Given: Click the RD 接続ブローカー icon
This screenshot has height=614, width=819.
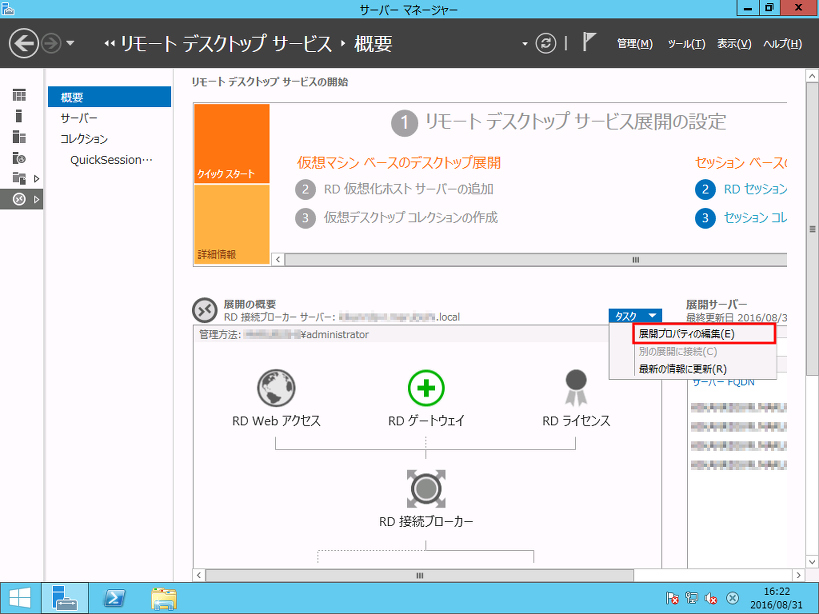Looking at the screenshot, I should coord(427,489).
